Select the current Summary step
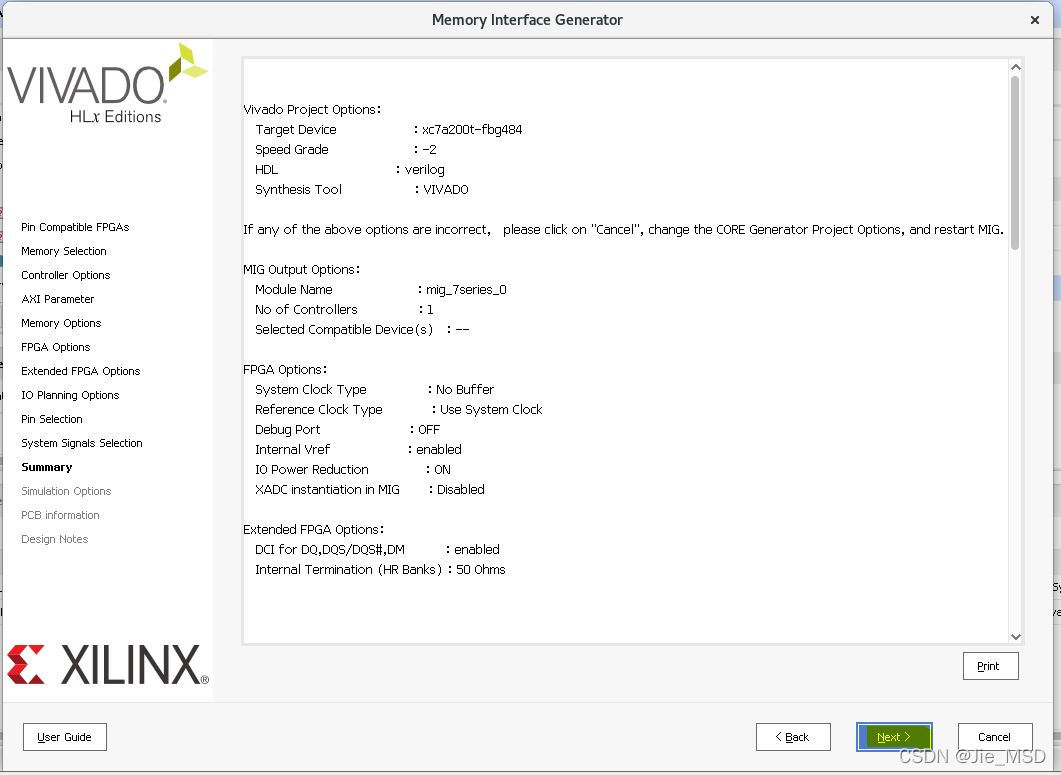The height and width of the screenshot is (775, 1061). [47, 467]
